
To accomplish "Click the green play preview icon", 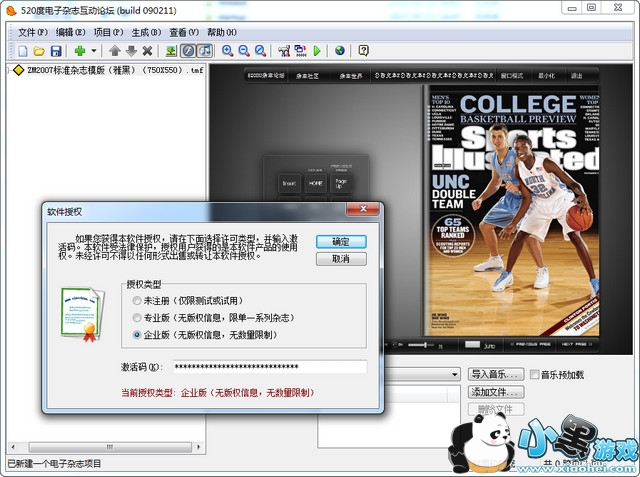I will (x=317, y=50).
